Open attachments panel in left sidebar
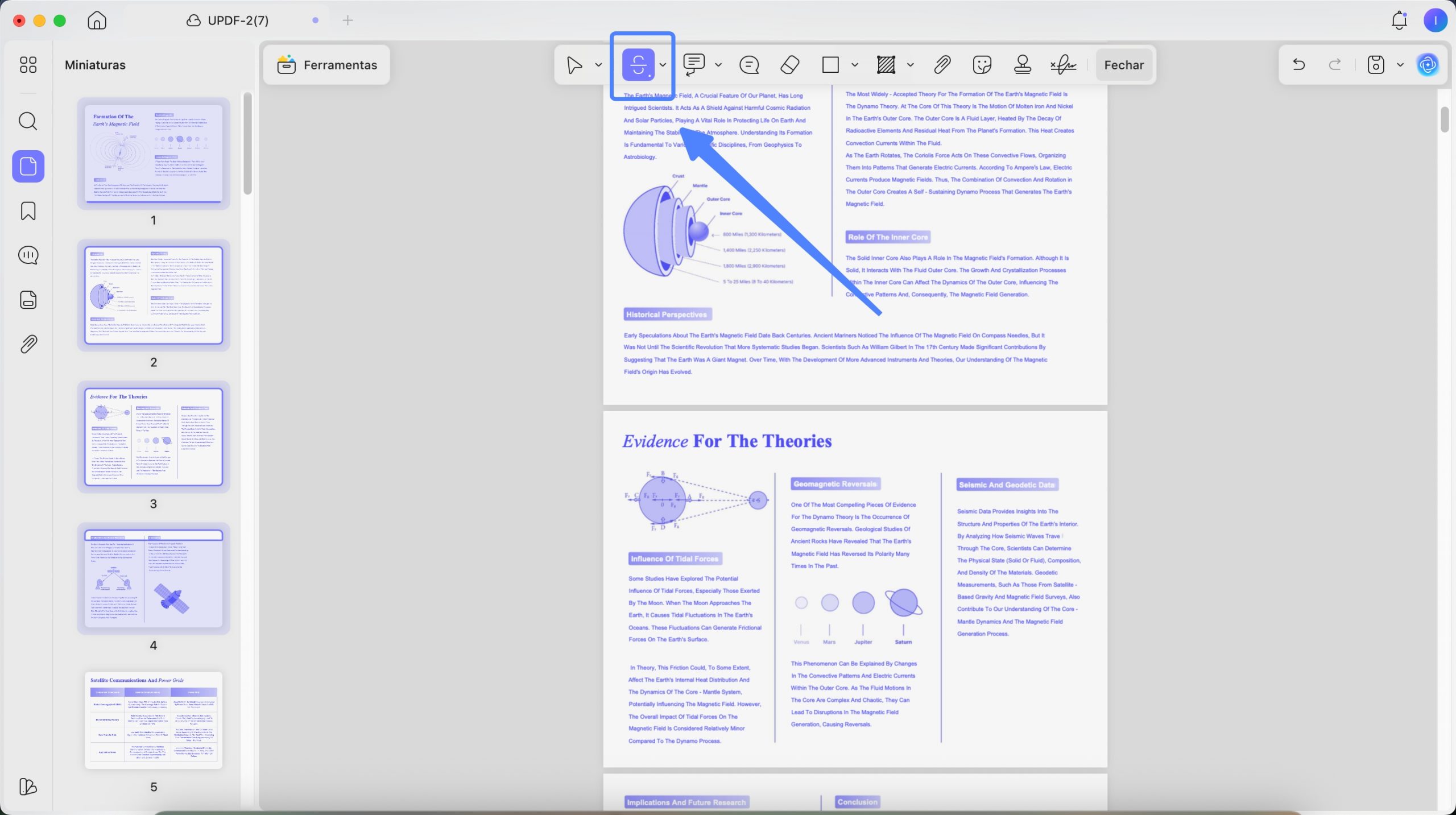This screenshot has height=815, width=1456. tap(28, 344)
